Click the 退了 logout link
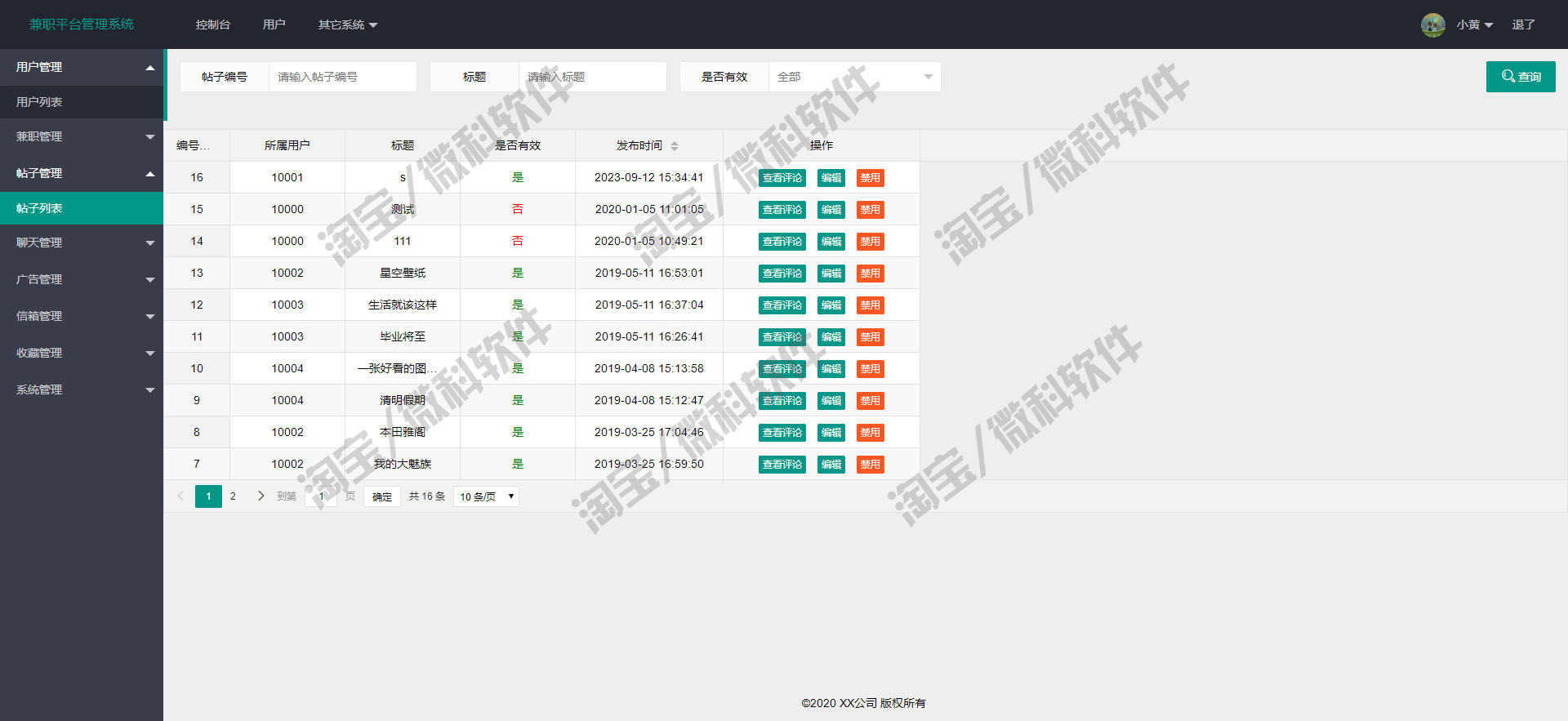1568x721 pixels. coord(1523,24)
